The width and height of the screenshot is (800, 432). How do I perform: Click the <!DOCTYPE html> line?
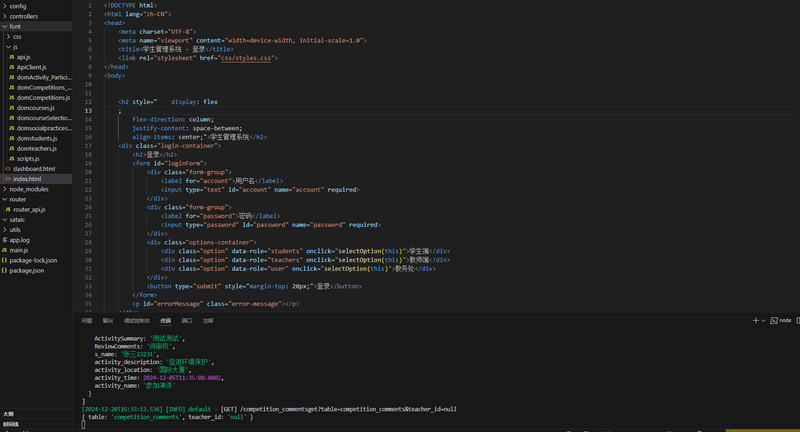pyautogui.click(x=131, y=5)
